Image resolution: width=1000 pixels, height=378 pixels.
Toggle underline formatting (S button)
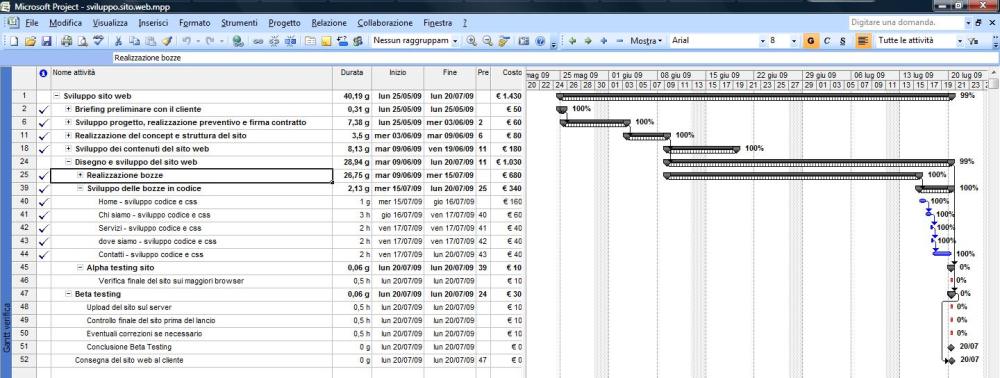coord(842,41)
